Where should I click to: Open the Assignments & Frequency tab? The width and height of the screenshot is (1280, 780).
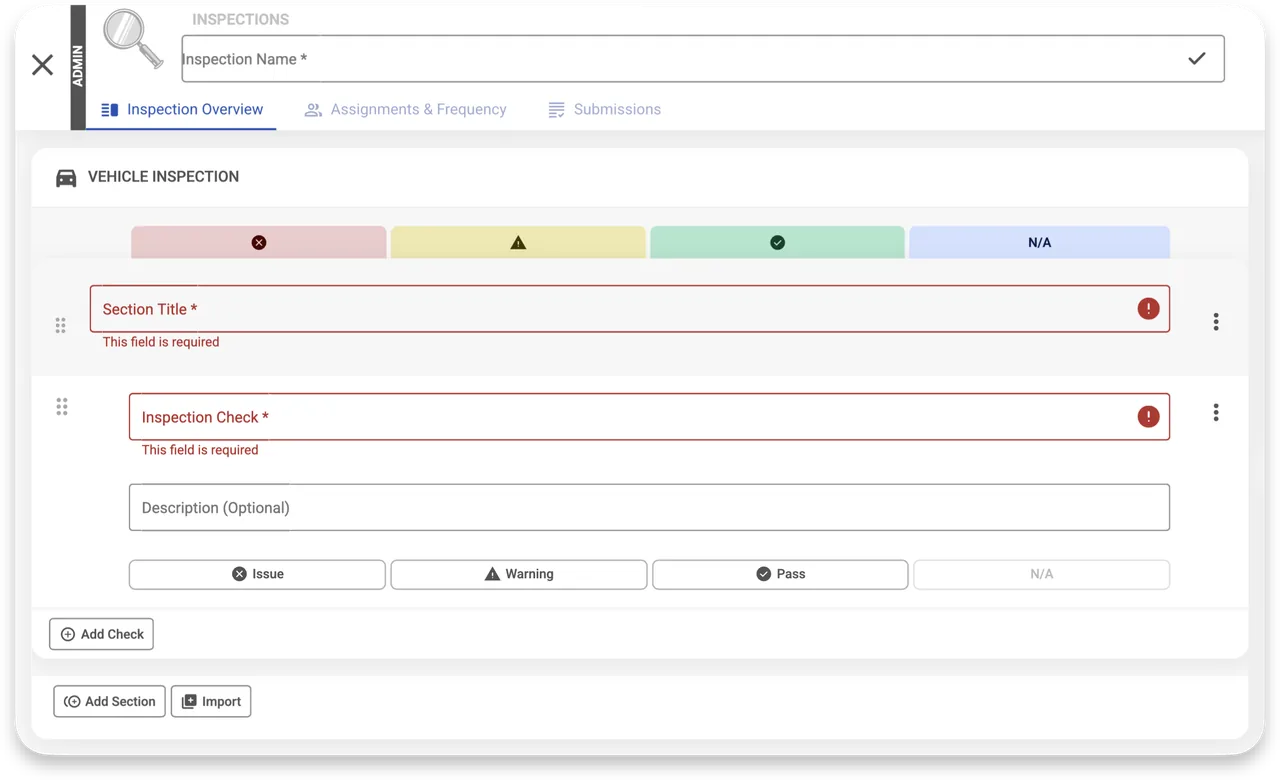[x=406, y=109]
